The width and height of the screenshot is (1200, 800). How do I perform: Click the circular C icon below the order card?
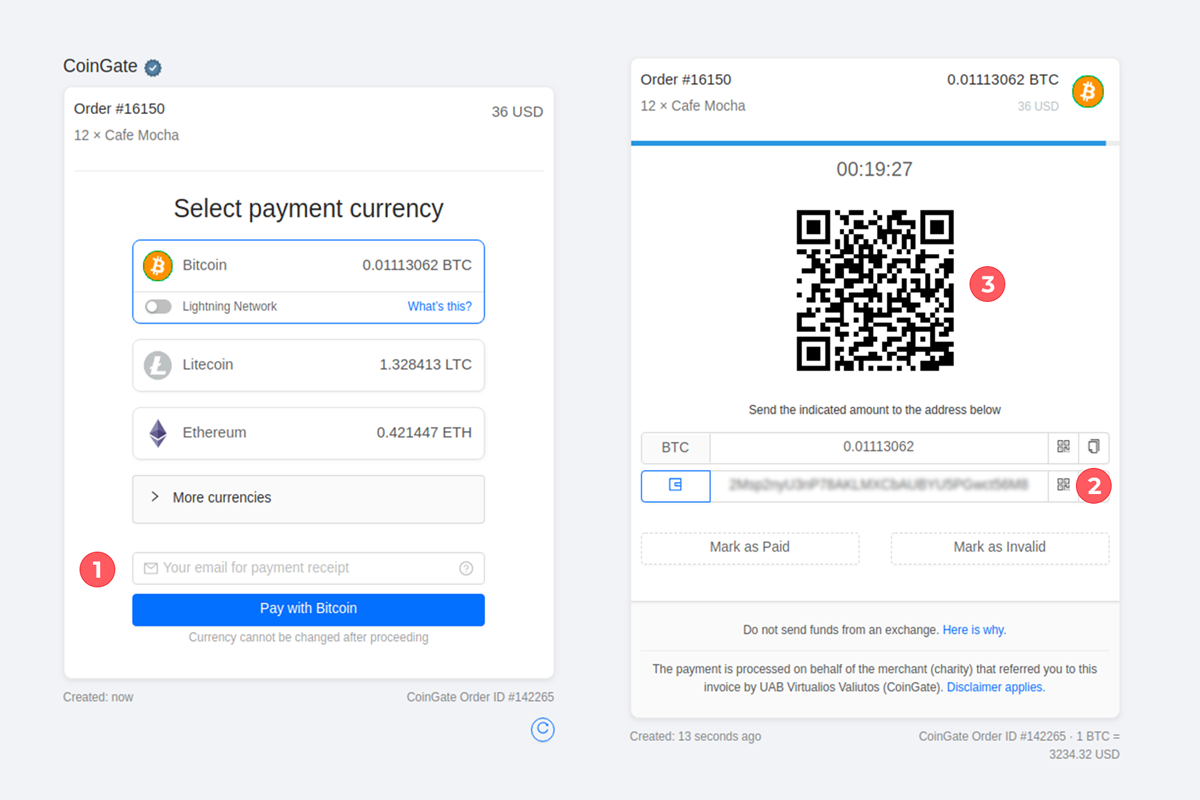tap(542, 730)
